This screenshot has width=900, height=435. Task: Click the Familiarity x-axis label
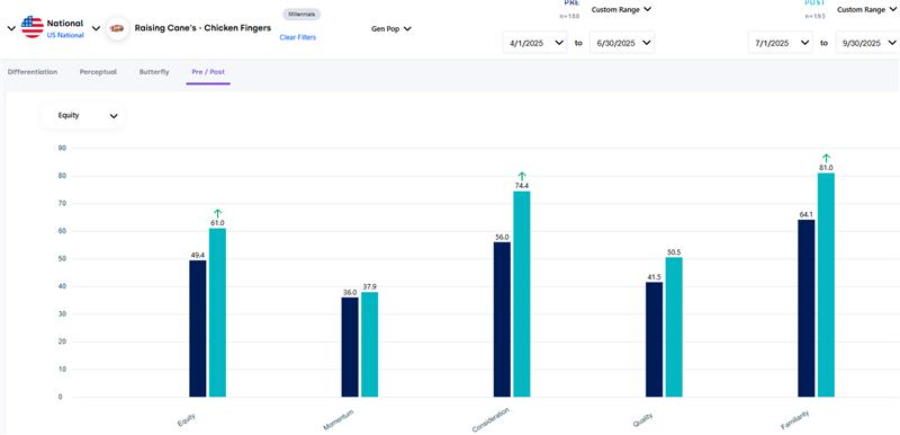click(x=795, y=420)
